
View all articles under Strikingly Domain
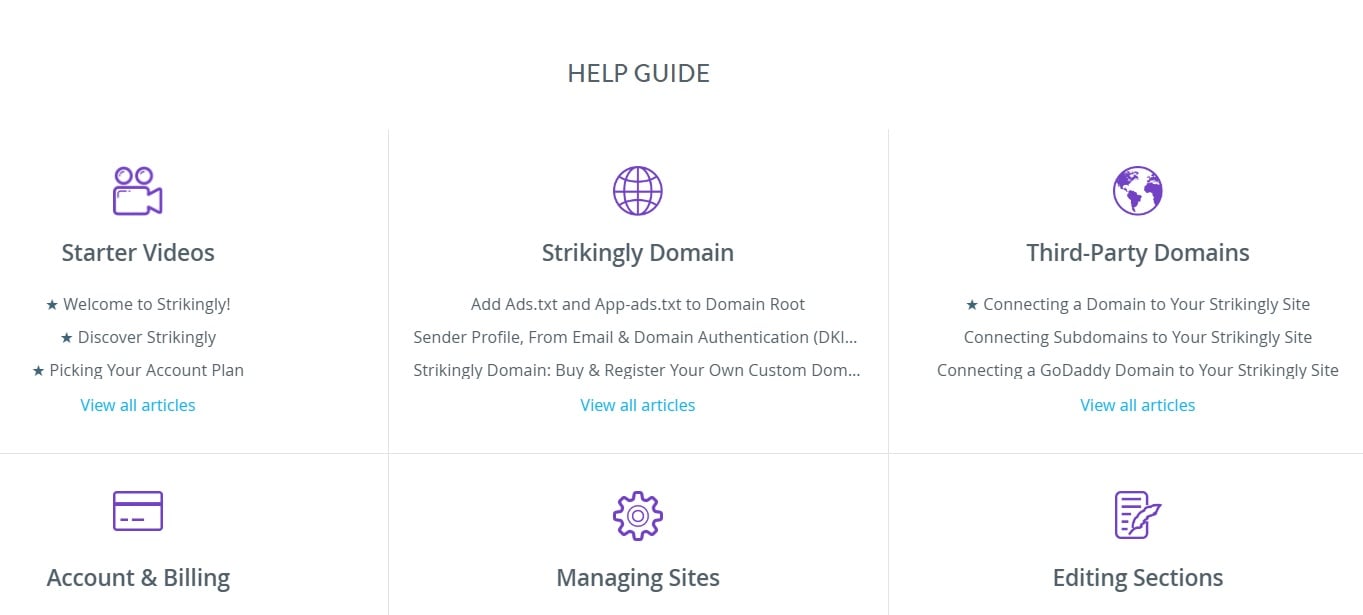pos(638,405)
